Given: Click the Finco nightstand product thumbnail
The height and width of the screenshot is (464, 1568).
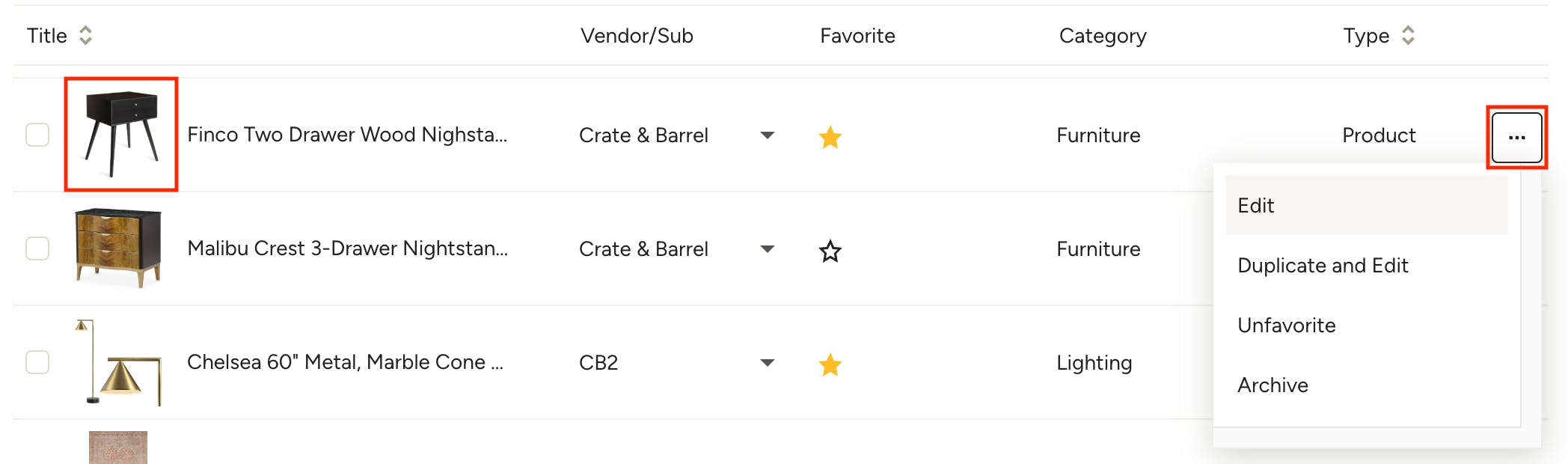Looking at the screenshot, I should pos(121,134).
